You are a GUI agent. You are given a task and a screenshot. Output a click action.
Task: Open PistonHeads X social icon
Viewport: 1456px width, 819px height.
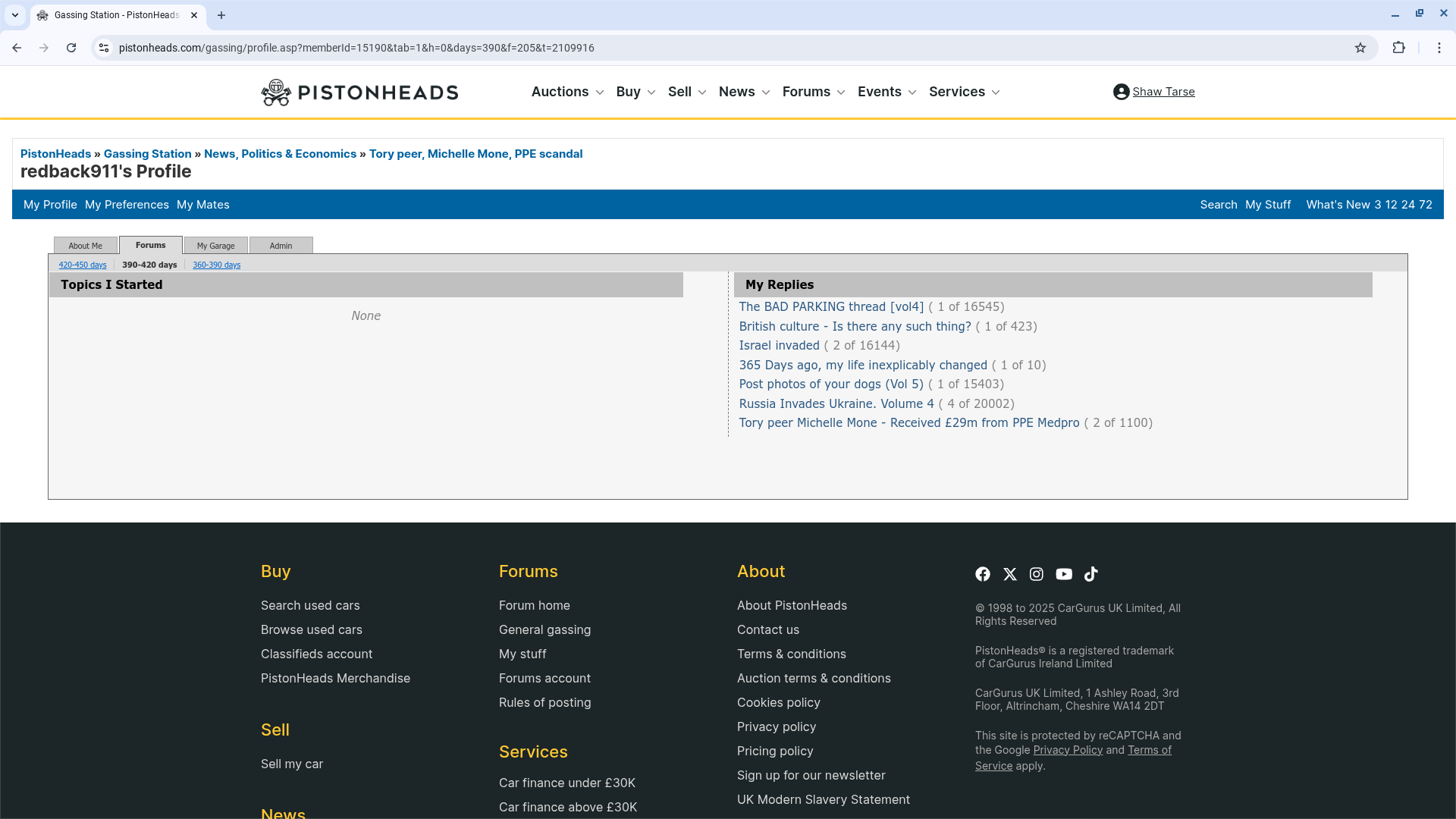click(x=1010, y=574)
